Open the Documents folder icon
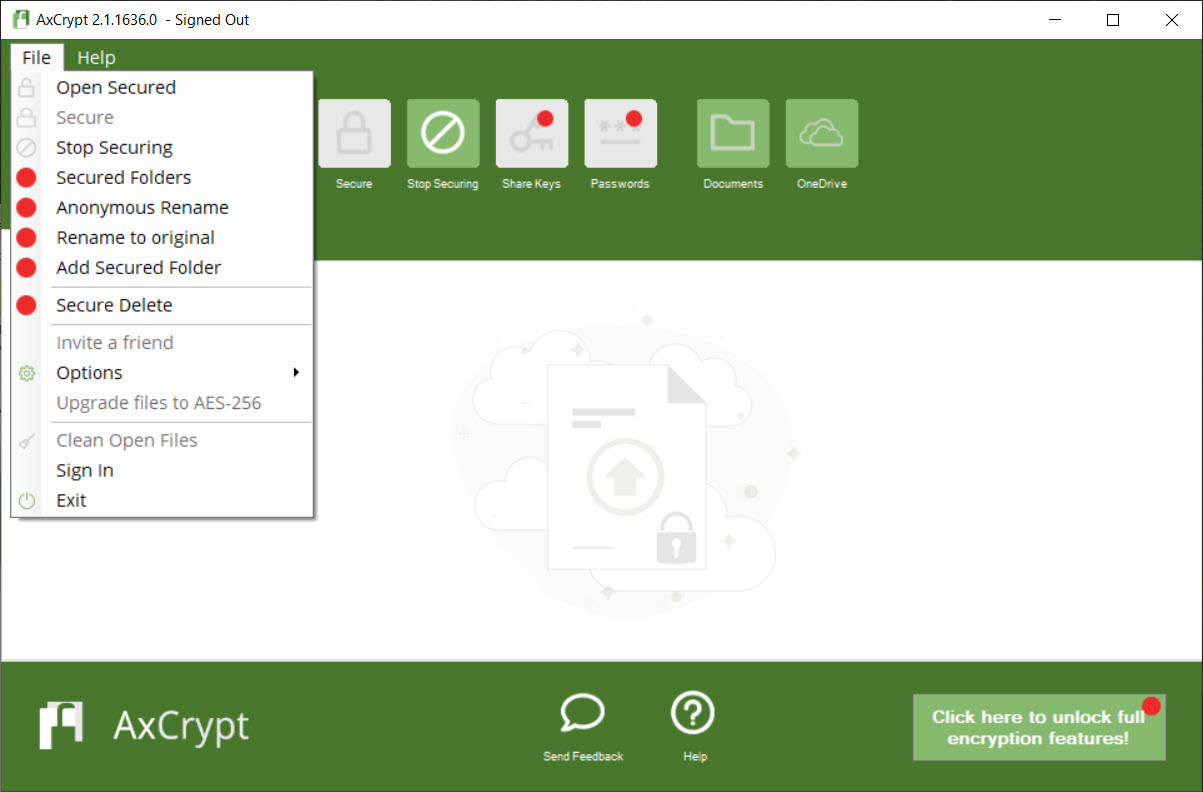The height and width of the screenshot is (792, 1203). point(733,133)
